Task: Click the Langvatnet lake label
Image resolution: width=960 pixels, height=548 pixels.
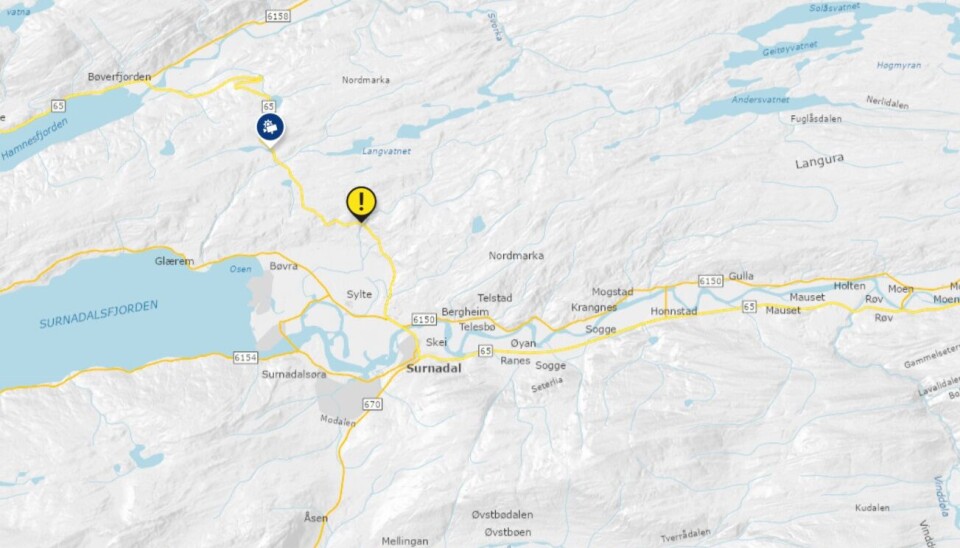Action: 386,151
